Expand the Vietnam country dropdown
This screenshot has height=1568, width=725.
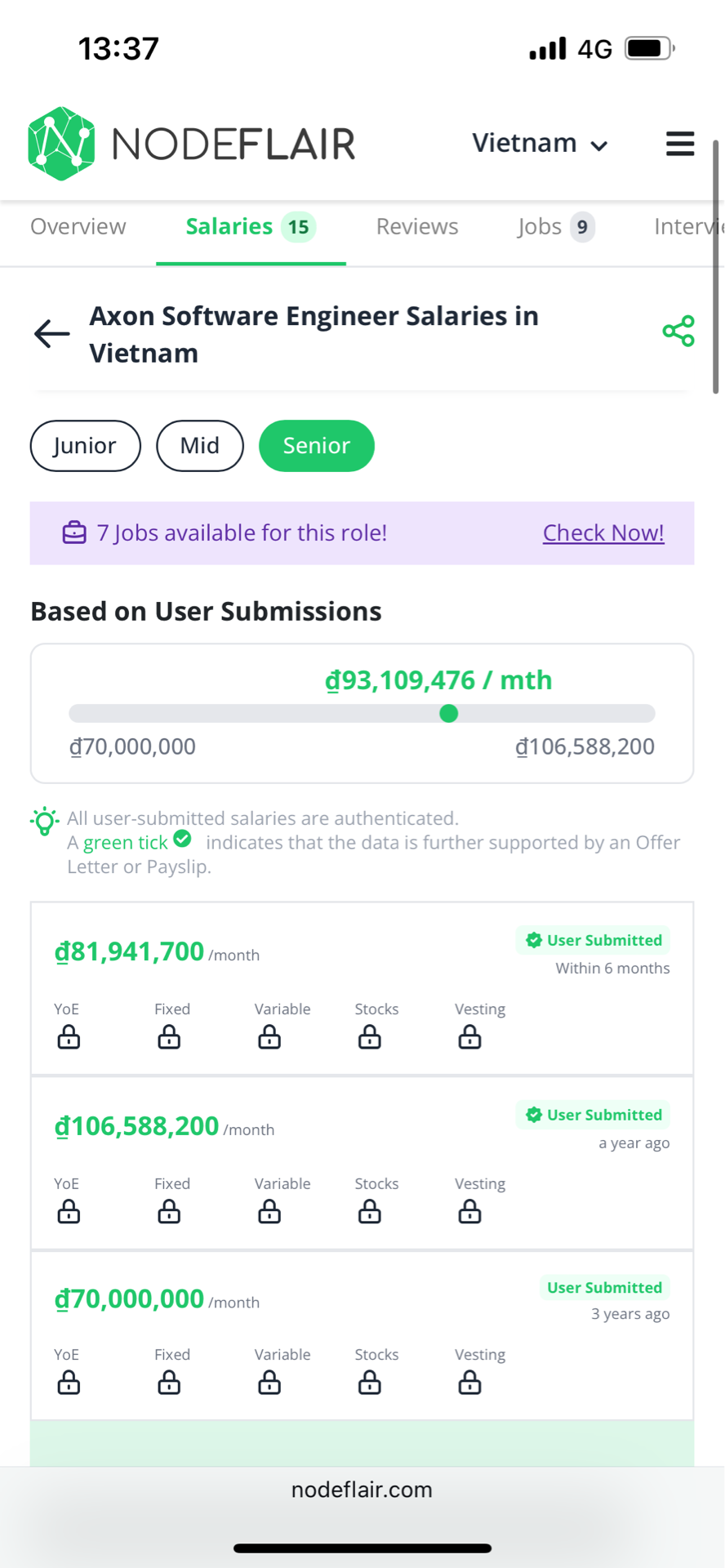(x=540, y=144)
